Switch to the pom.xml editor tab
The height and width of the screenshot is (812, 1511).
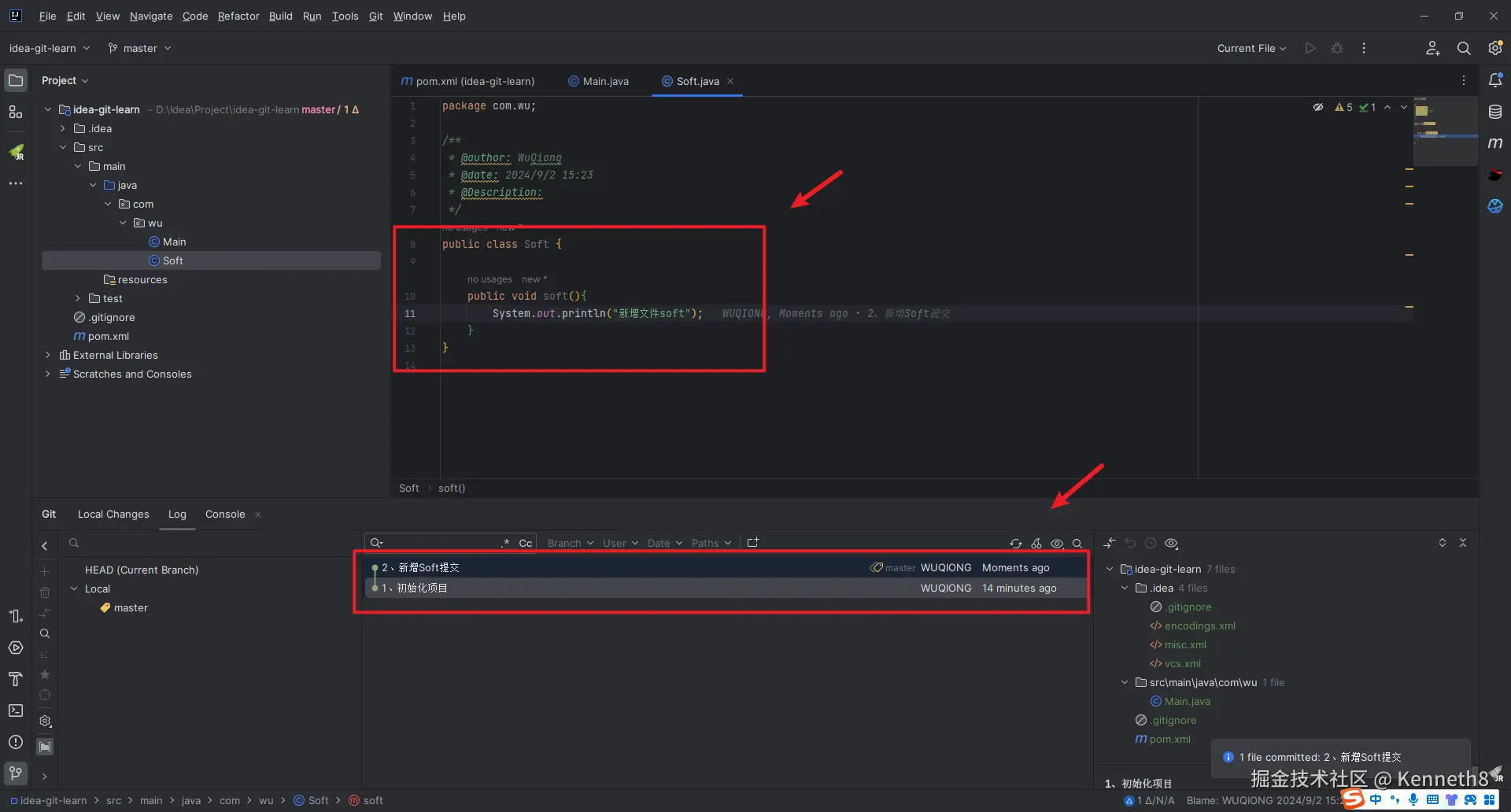tap(468, 81)
